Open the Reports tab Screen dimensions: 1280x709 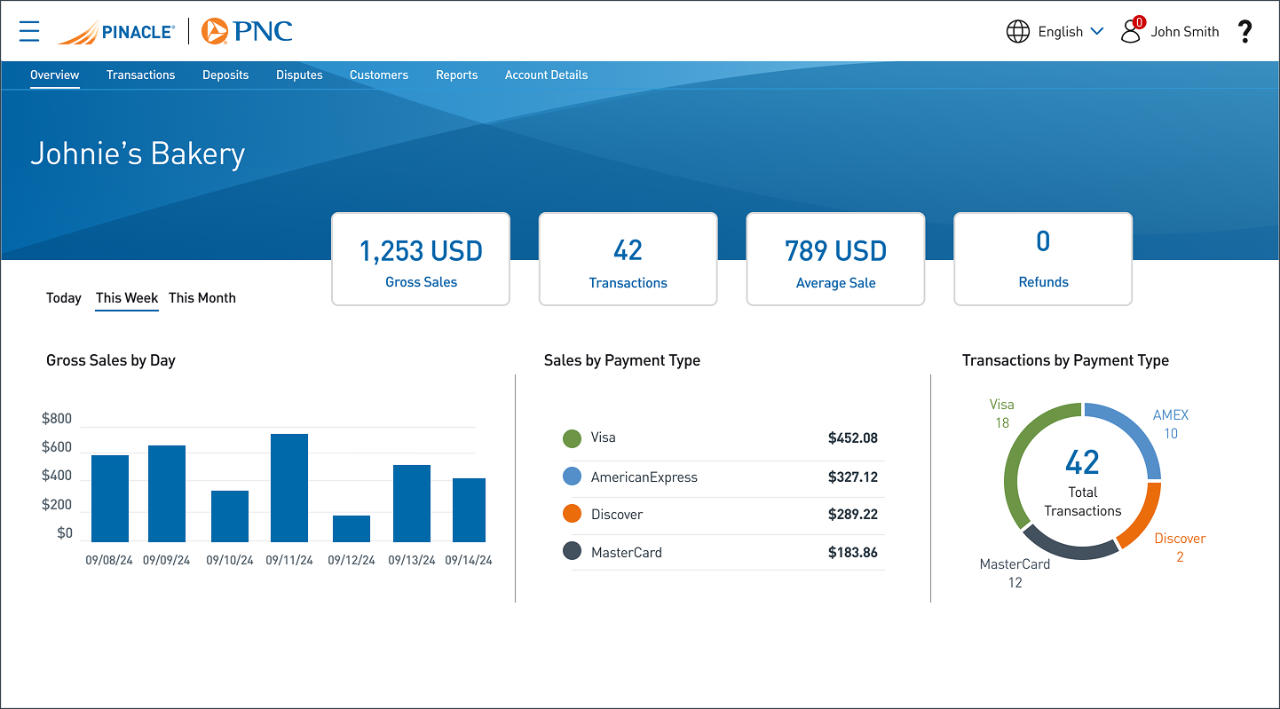point(456,75)
